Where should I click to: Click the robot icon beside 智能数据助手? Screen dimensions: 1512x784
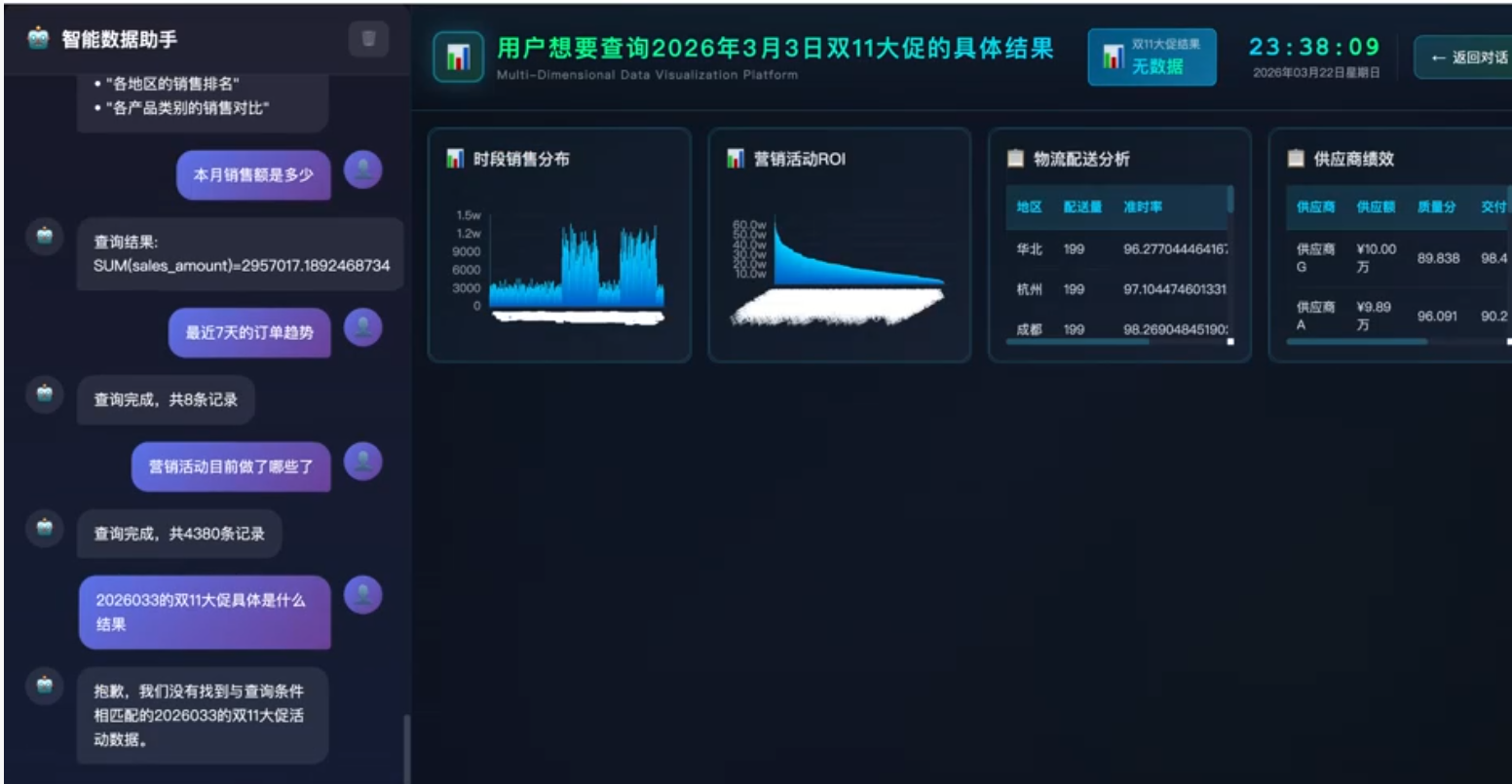click(x=38, y=39)
